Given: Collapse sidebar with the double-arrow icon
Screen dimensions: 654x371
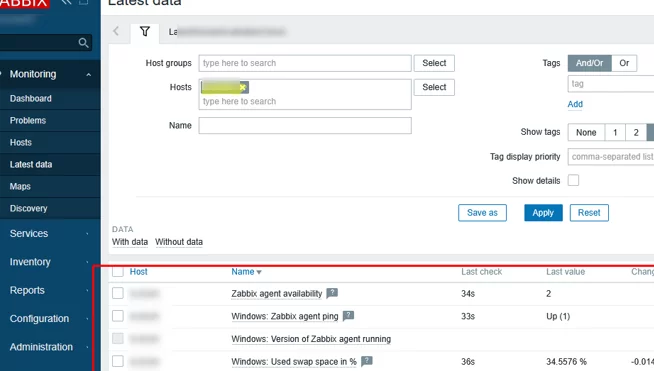Looking at the screenshot, I should 66,2.
